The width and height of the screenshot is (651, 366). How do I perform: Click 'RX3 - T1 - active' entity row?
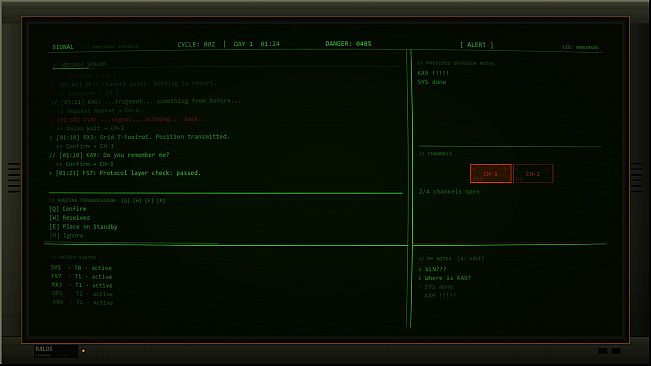[x=81, y=285]
